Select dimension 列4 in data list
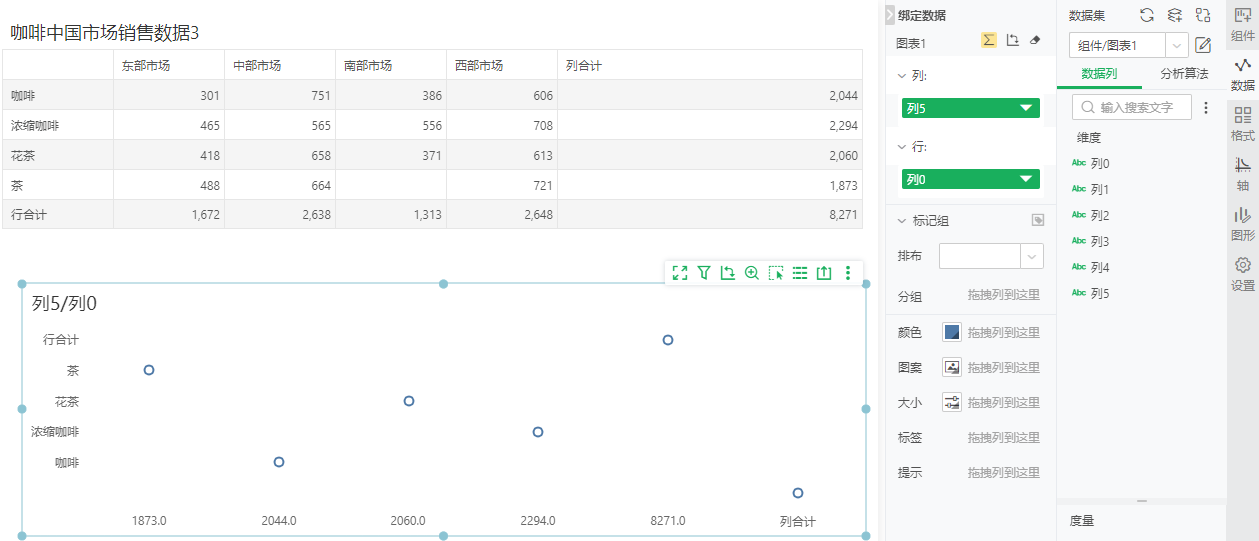This screenshot has width=1259, height=541. 1099,267
